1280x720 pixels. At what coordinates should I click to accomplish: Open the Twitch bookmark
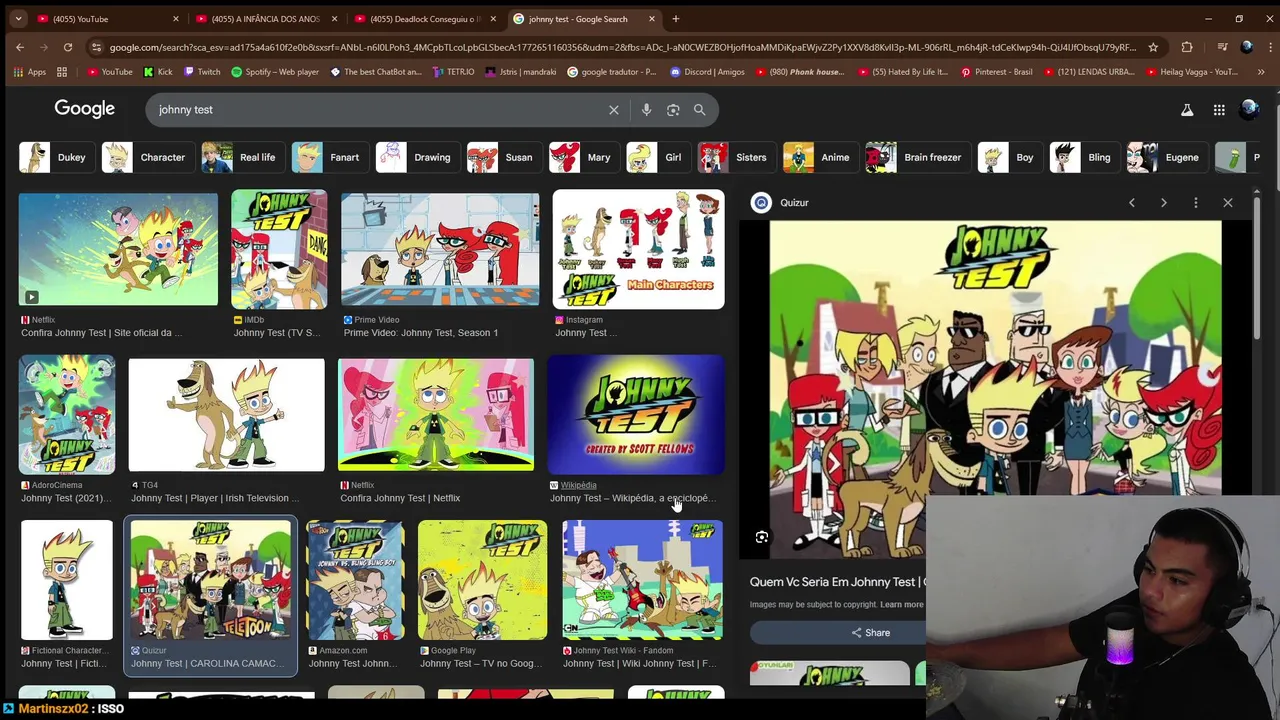pyautogui.click(x=201, y=72)
